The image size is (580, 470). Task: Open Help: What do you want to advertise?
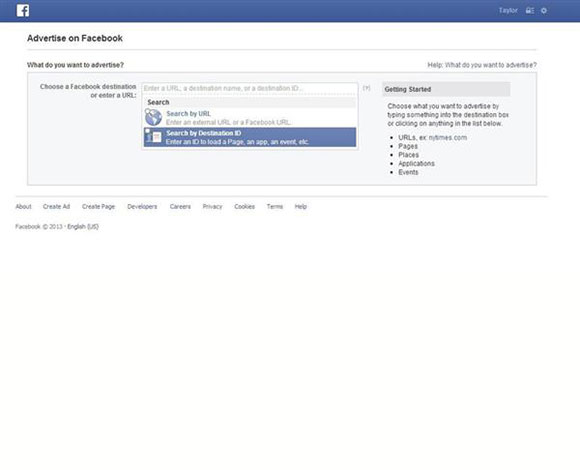click(482, 65)
